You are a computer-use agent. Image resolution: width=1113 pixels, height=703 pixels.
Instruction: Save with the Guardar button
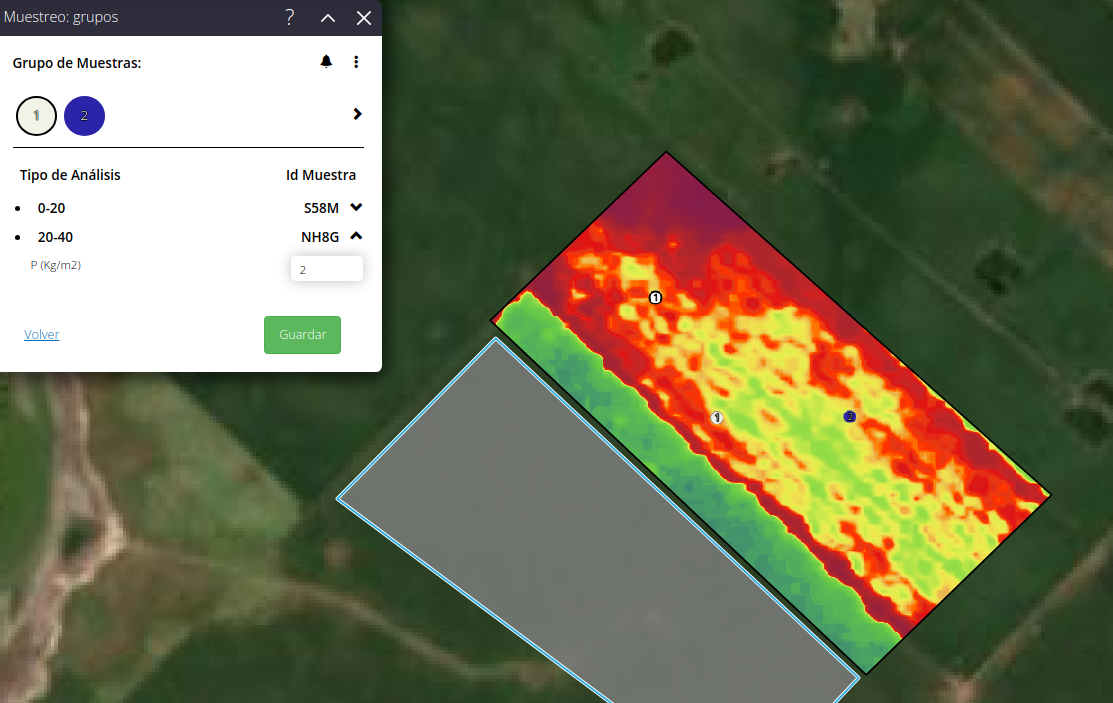coord(302,334)
